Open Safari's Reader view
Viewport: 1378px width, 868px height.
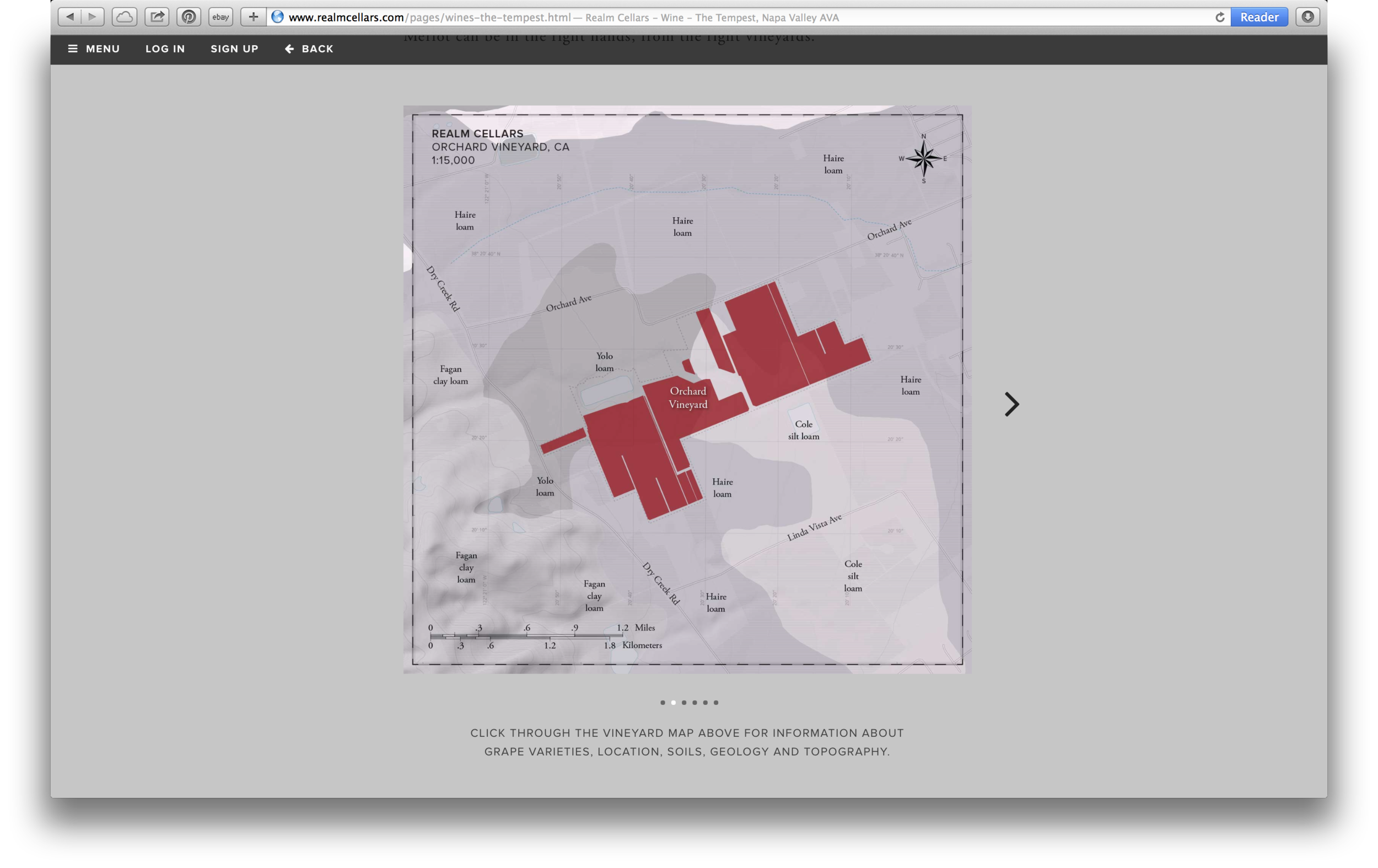1259,17
